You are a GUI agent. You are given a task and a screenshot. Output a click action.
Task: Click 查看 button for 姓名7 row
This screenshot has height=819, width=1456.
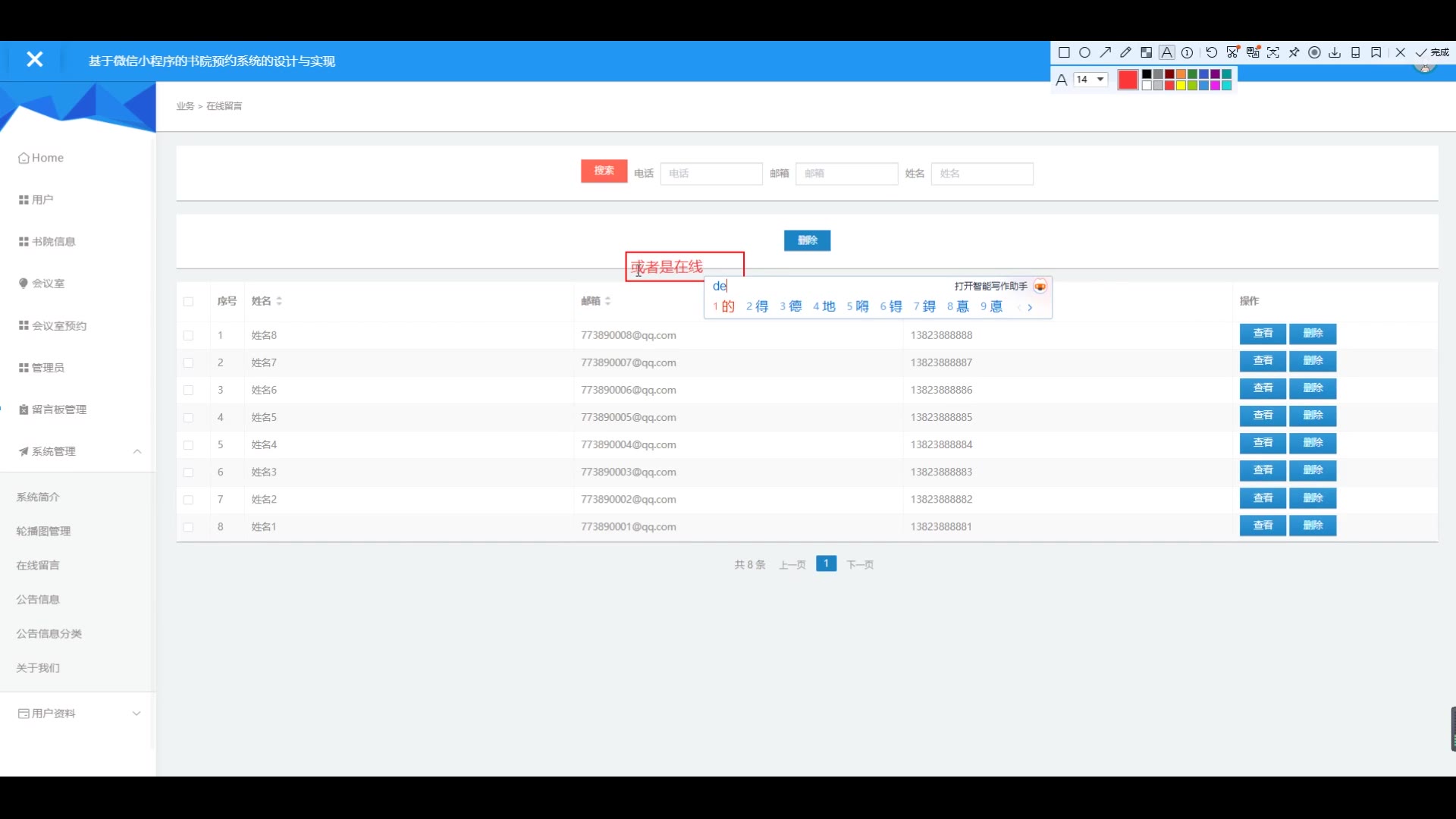click(x=1263, y=361)
